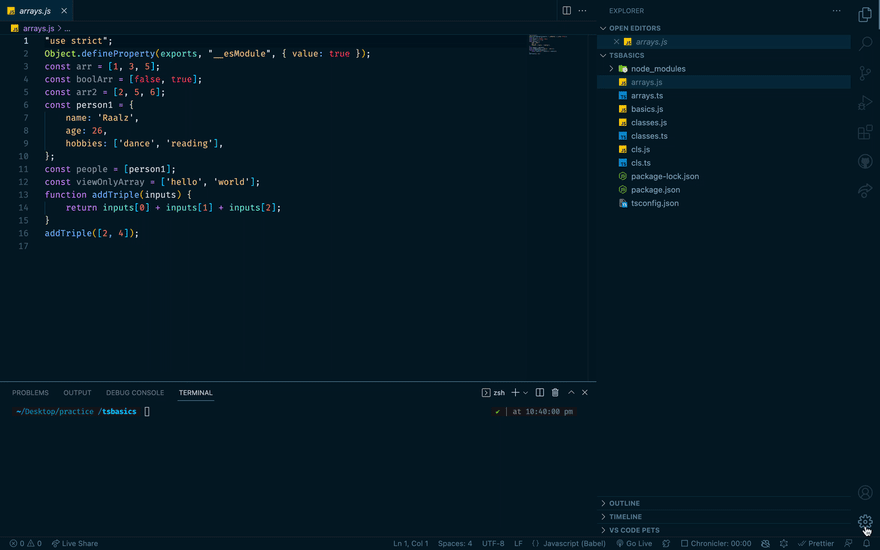The width and height of the screenshot is (880, 550).
Task: Open cls.ts in the file tree
Action: pos(724,163)
